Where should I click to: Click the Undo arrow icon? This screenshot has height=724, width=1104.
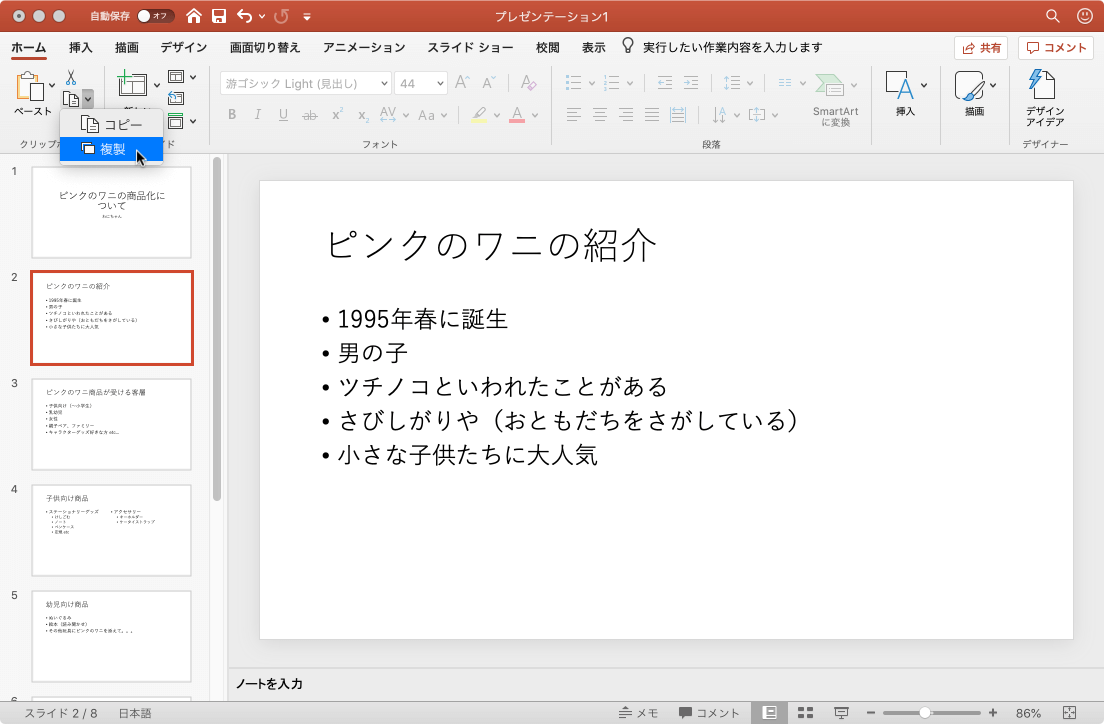(245, 16)
